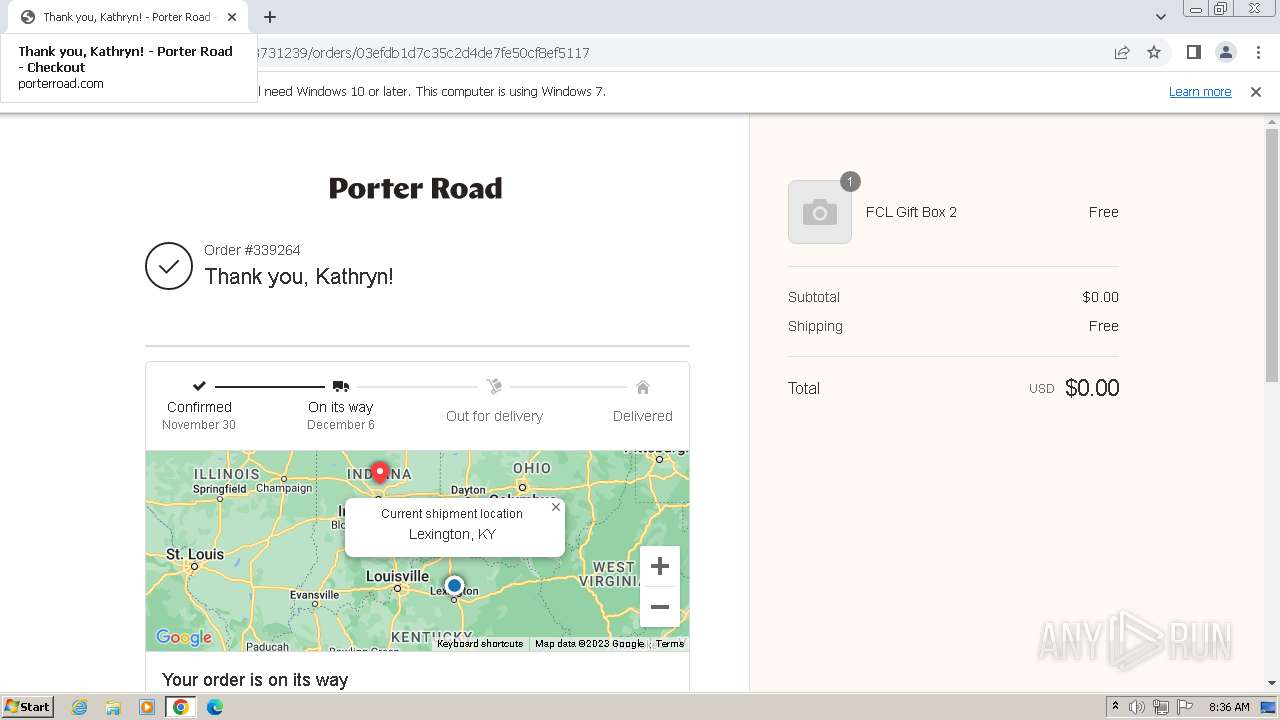
Task: Open the network tray icon
Action: point(1161,707)
